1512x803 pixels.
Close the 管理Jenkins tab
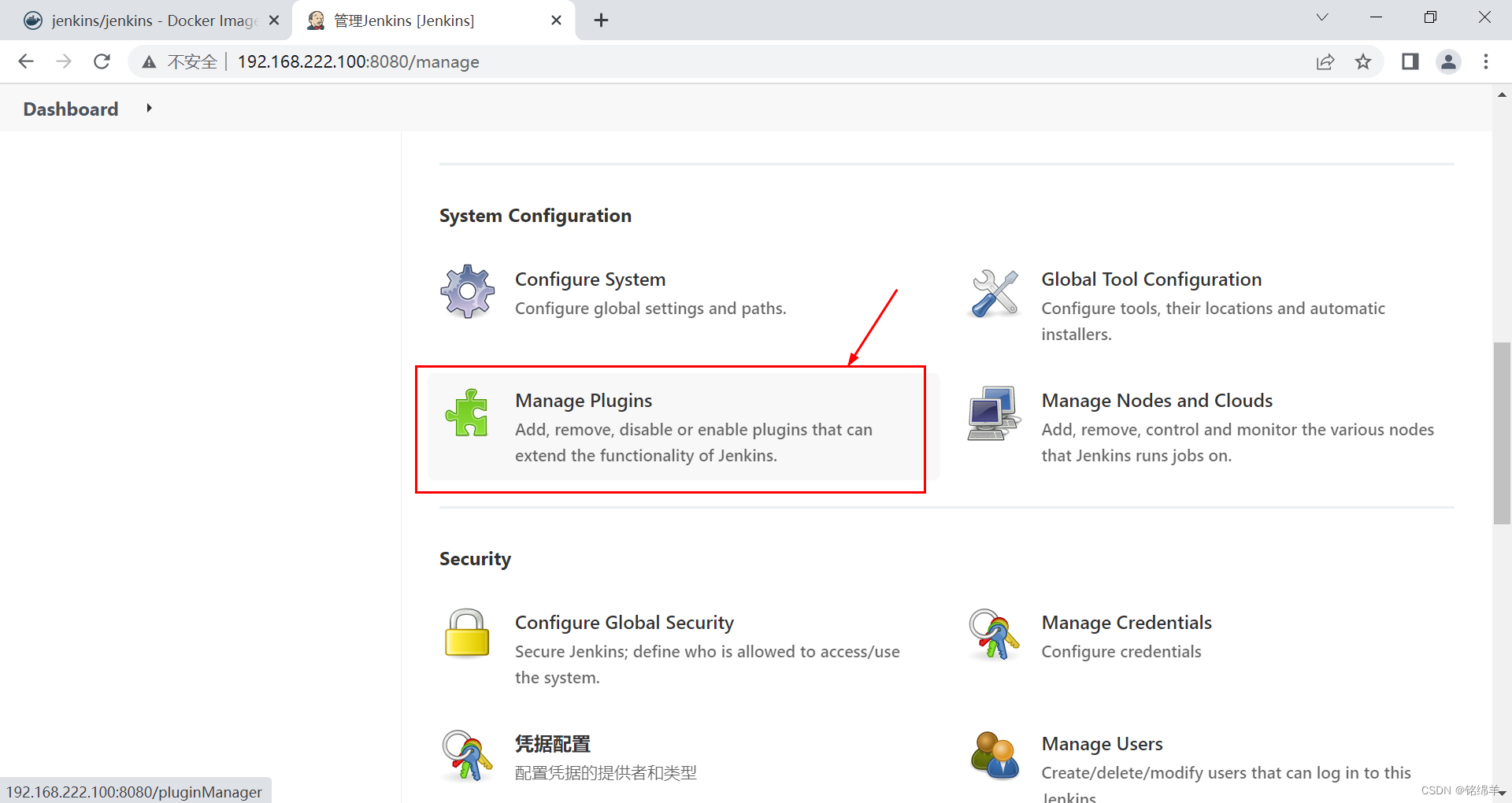click(557, 20)
